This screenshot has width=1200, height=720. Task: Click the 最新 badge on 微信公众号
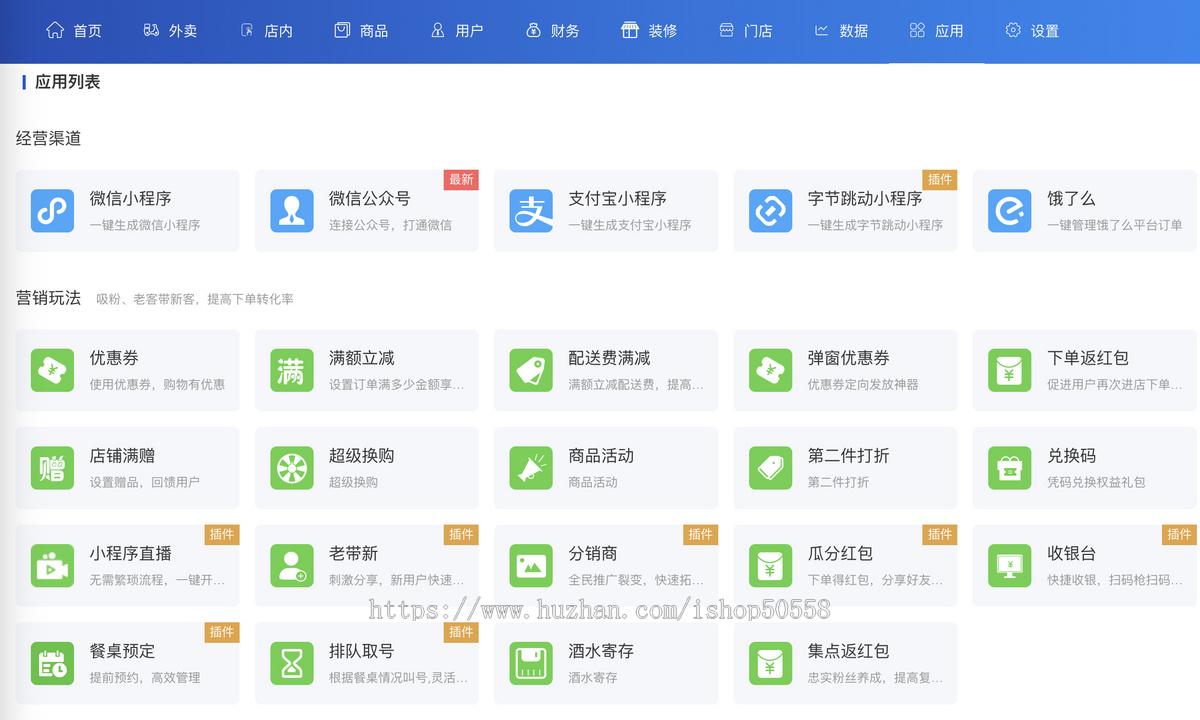[x=461, y=180]
